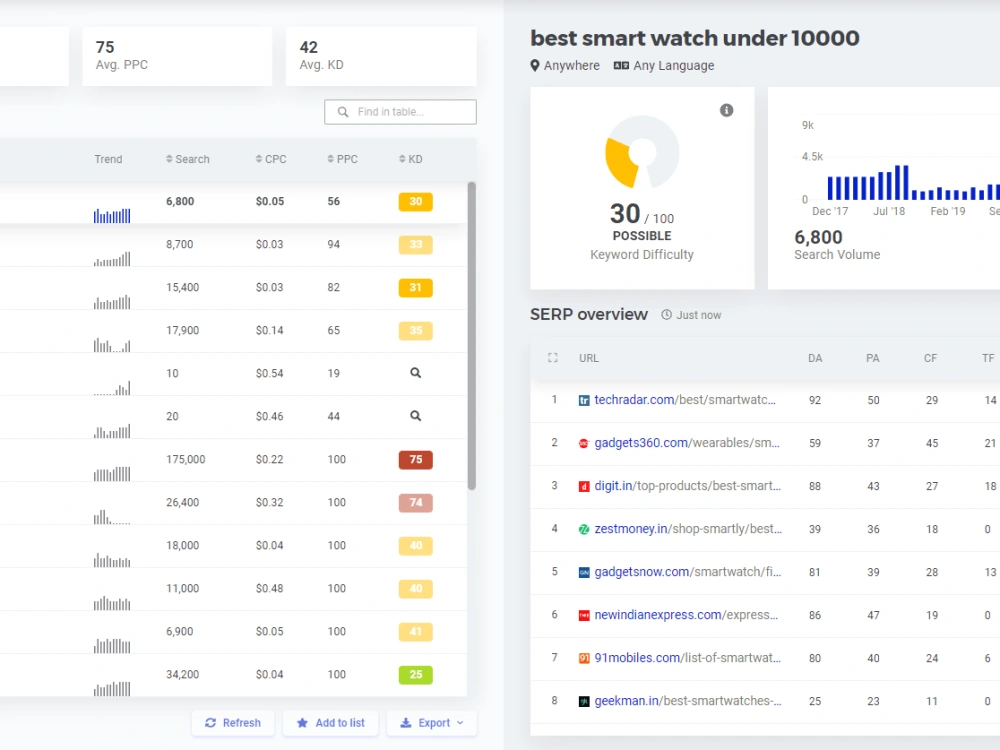Viewport: 1000px width, 750px height.
Task: Click the geekman.in favicon
Action: [x=584, y=701]
